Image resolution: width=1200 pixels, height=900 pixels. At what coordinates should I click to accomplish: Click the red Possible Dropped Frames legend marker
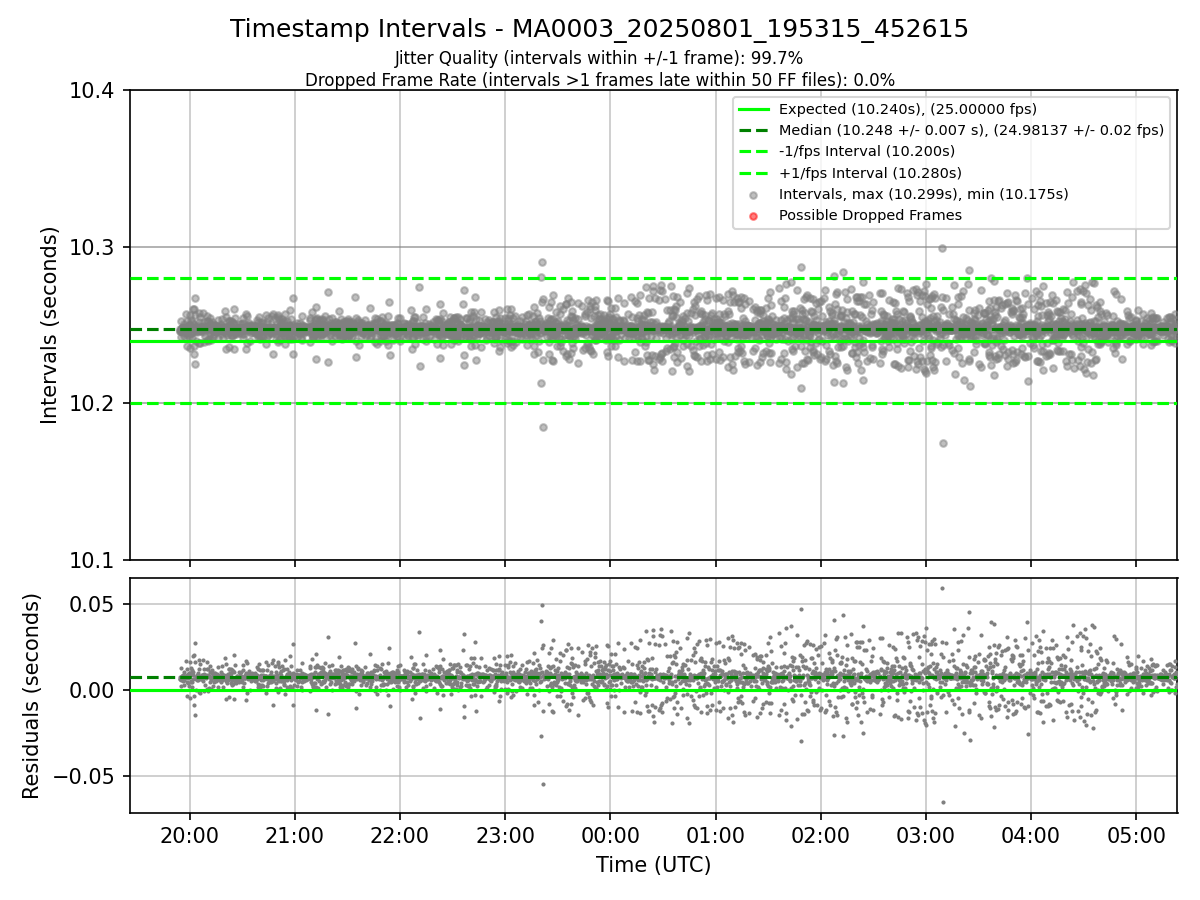pos(754,216)
